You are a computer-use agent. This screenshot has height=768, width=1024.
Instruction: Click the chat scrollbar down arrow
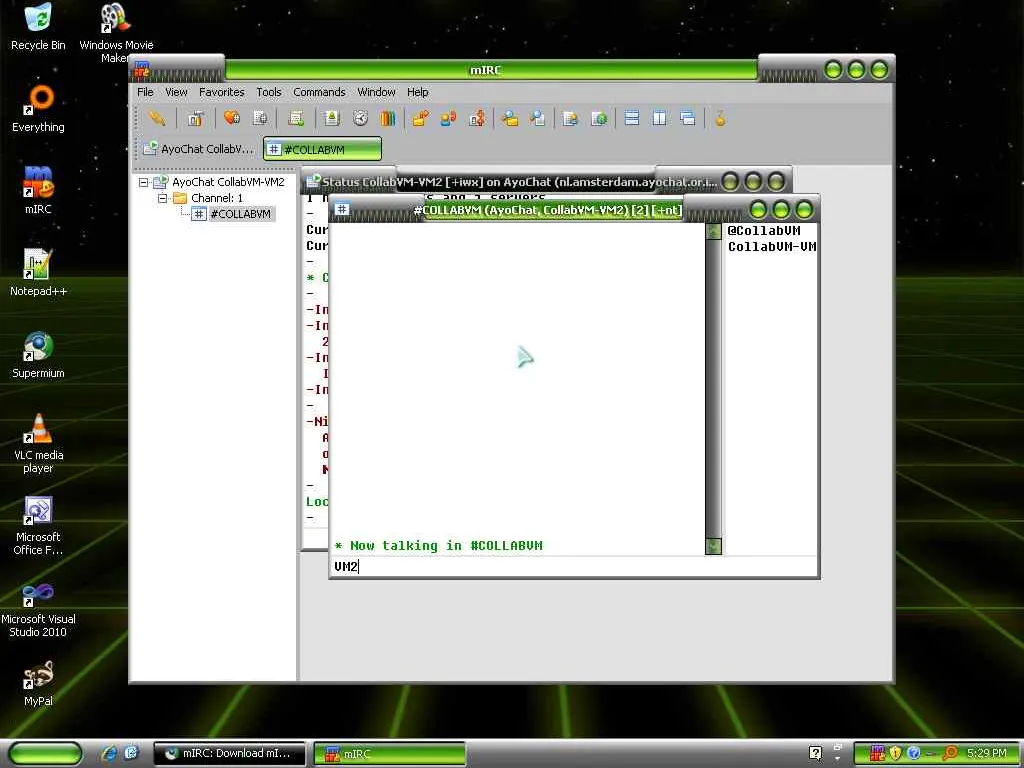(713, 546)
